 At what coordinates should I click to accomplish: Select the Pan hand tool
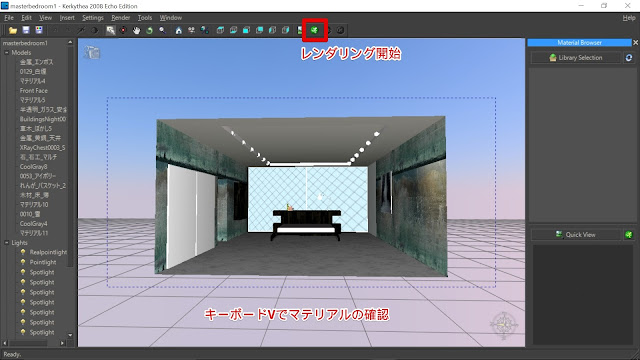pos(136,30)
